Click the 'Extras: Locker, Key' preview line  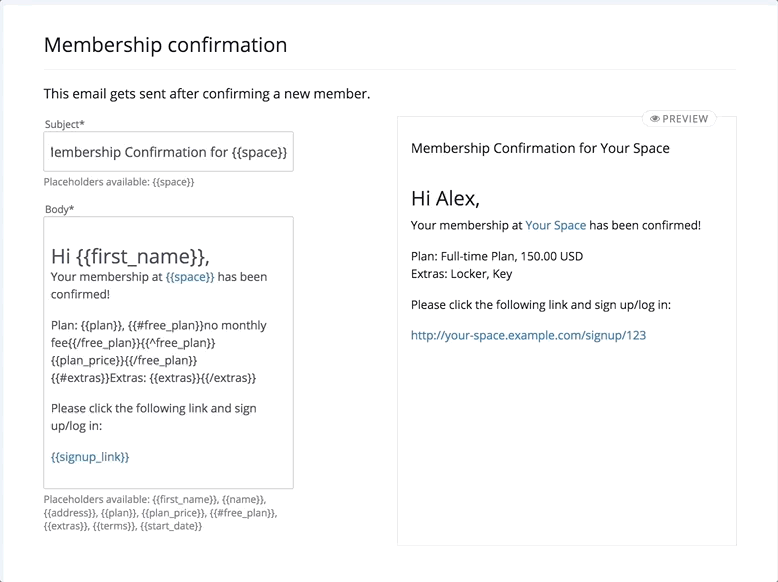(461, 273)
